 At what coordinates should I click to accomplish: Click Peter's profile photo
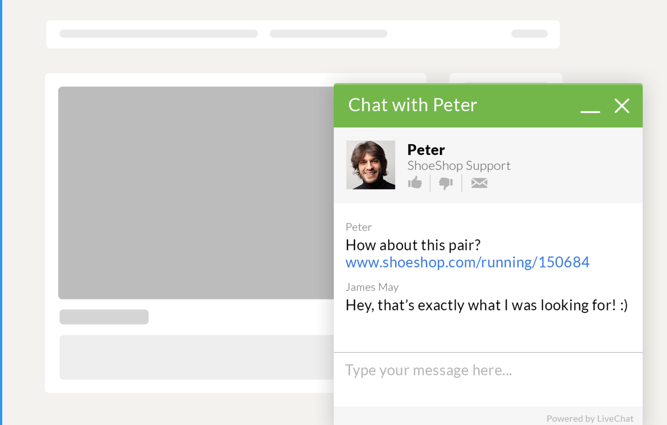pyautogui.click(x=371, y=165)
